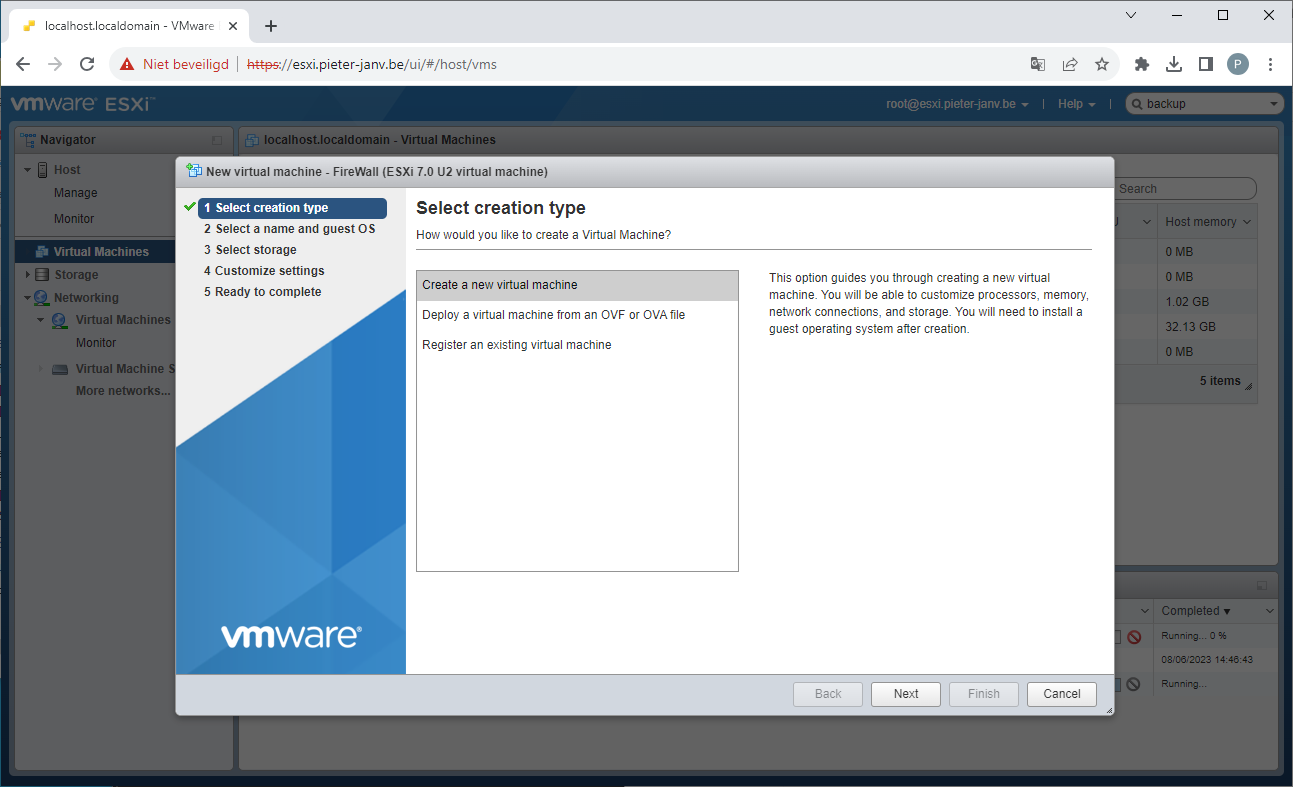Viewport: 1293px width, 787px height.
Task: Expand the Storage tree node
Action: [28, 275]
